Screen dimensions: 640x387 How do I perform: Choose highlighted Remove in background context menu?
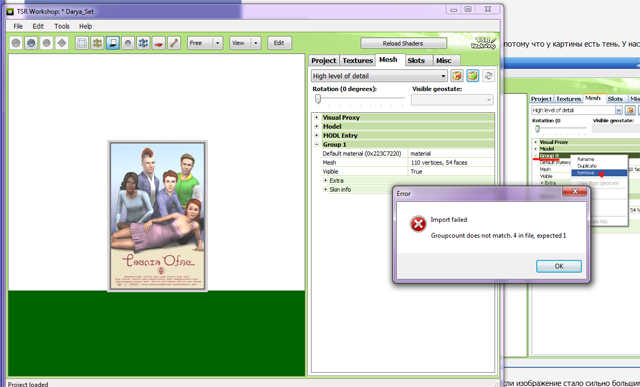599,173
